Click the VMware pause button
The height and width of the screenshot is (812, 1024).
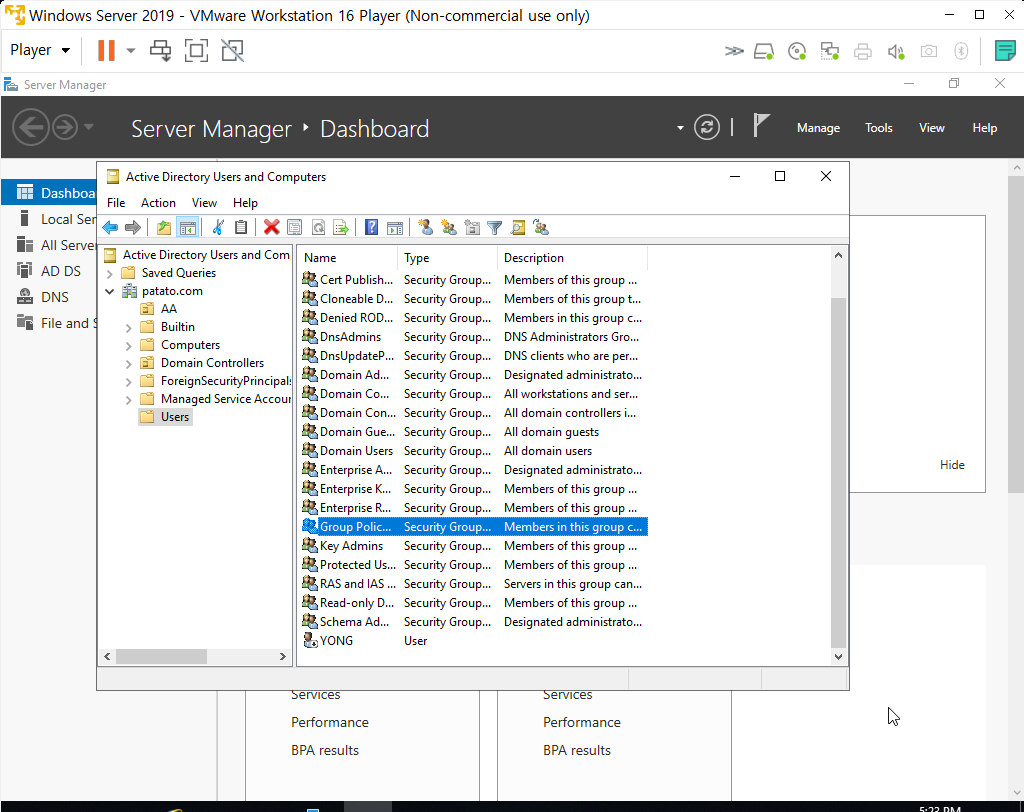click(x=106, y=50)
